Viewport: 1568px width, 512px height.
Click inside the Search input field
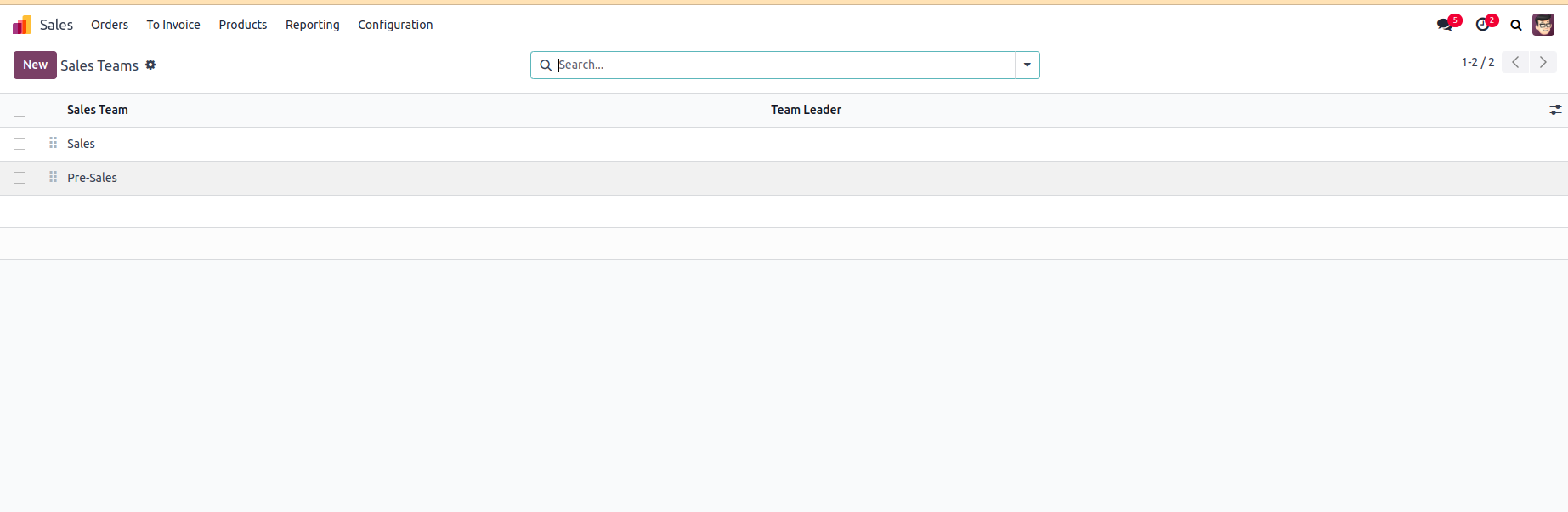coord(784,65)
